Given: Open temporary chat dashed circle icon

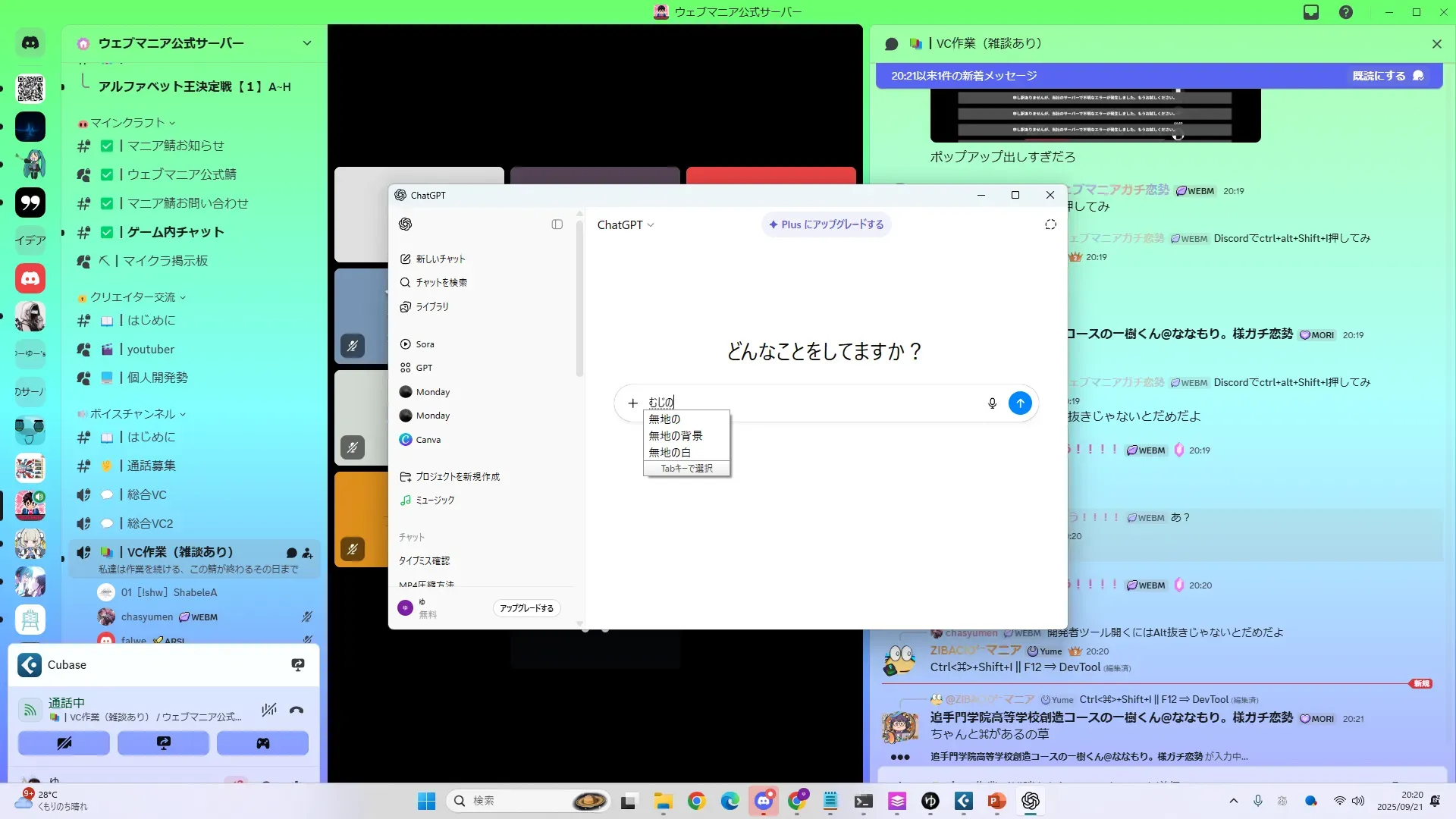Looking at the screenshot, I should (x=1050, y=224).
